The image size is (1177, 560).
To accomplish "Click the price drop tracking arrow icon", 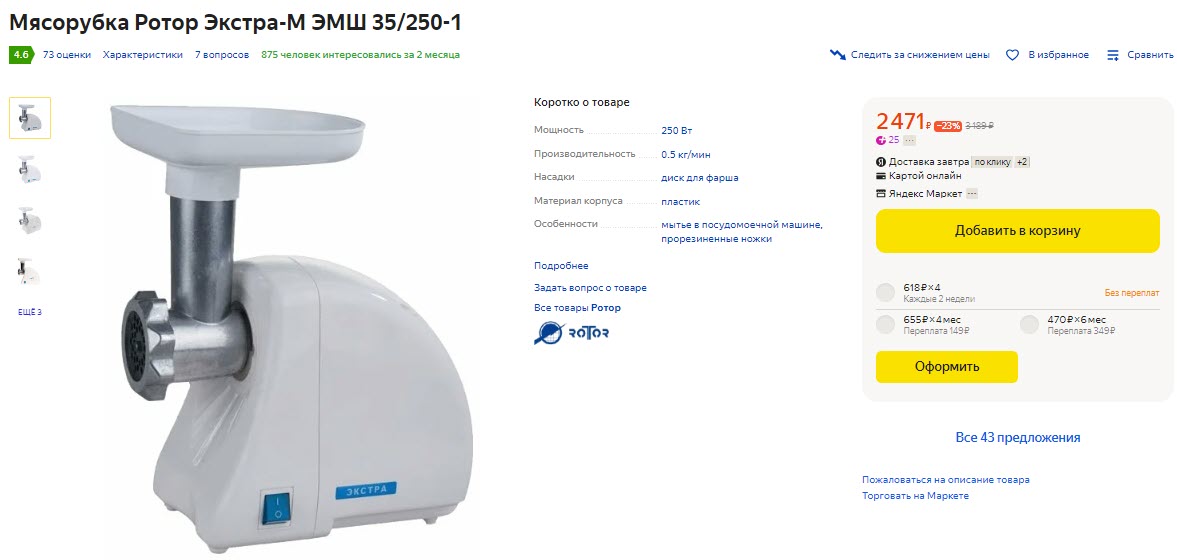I will pos(838,55).
